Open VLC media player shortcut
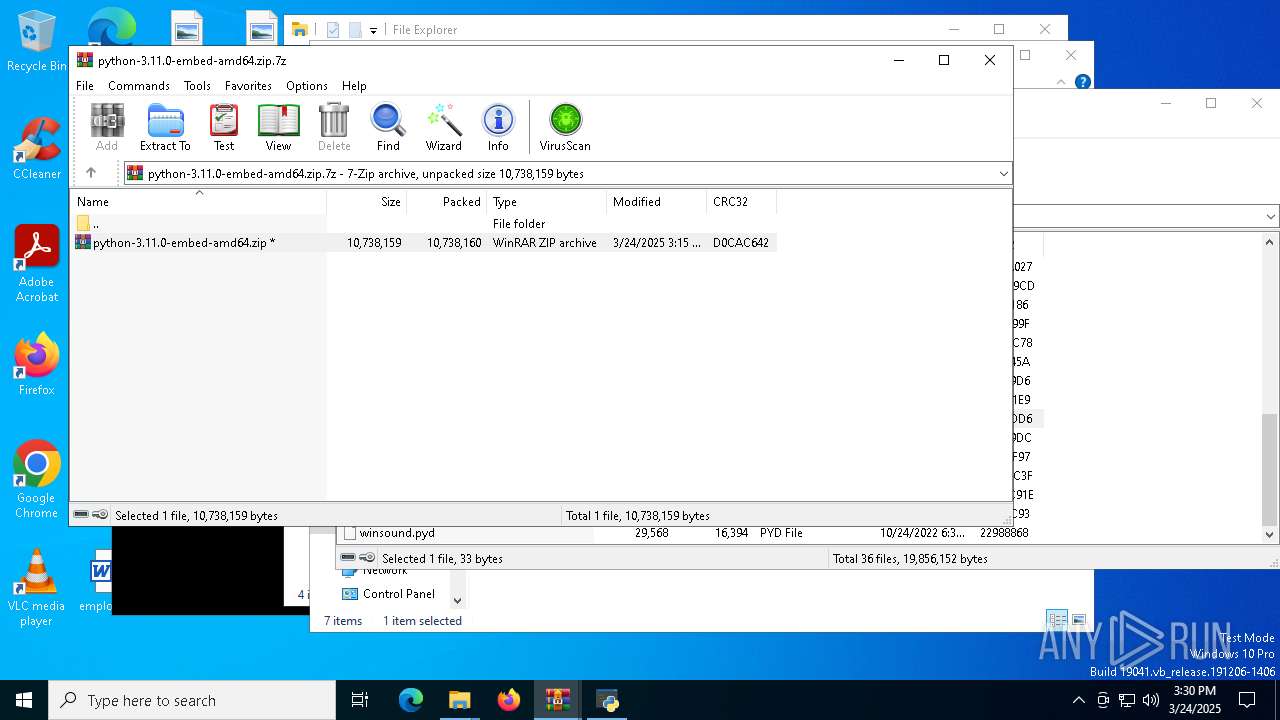1280x720 pixels. [37, 588]
